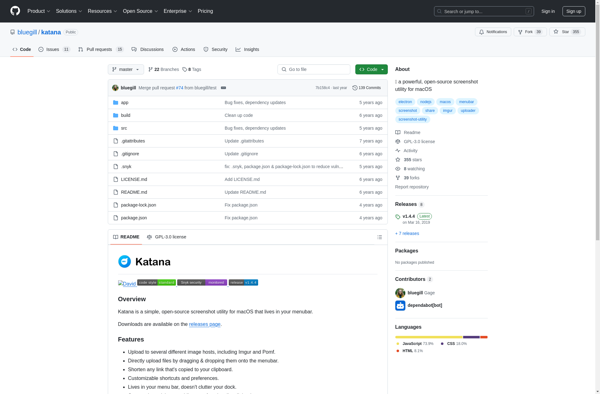The width and height of the screenshot is (600, 394).
Task: Open the src folder
Action: coord(124,128)
